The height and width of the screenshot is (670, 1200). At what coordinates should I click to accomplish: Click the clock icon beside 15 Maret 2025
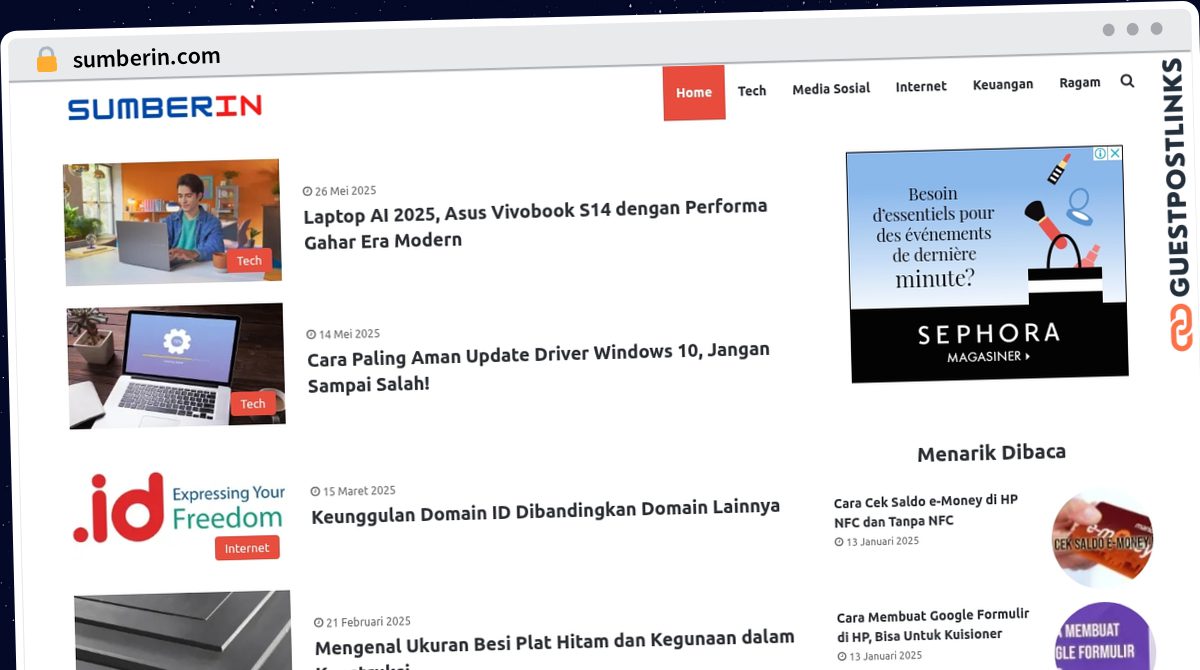click(314, 490)
